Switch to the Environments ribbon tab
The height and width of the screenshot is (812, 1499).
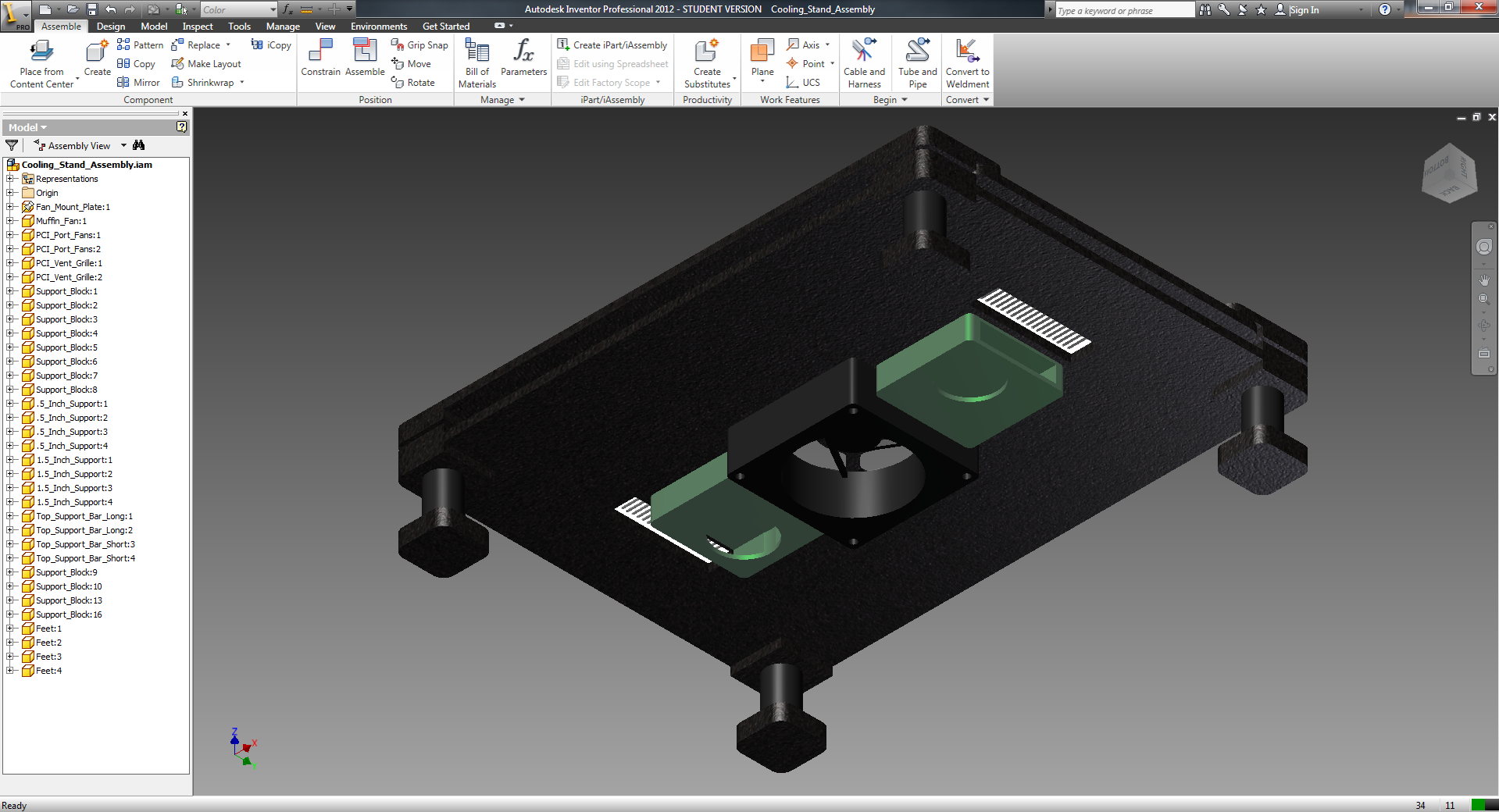pyautogui.click(x=379, y=27)
